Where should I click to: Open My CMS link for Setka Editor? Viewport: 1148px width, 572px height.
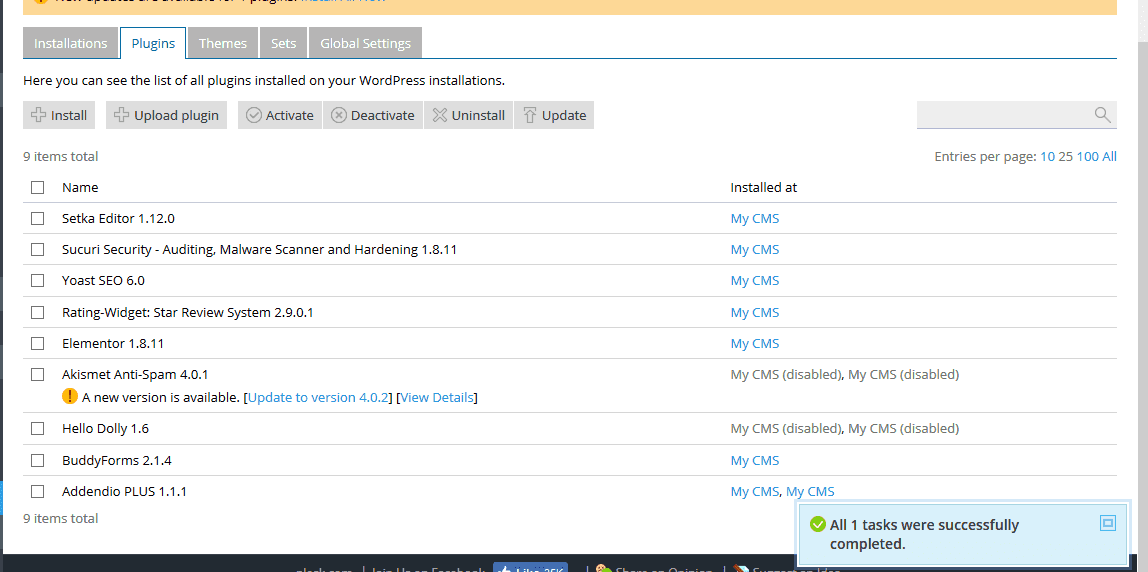[x=755, y=218]
